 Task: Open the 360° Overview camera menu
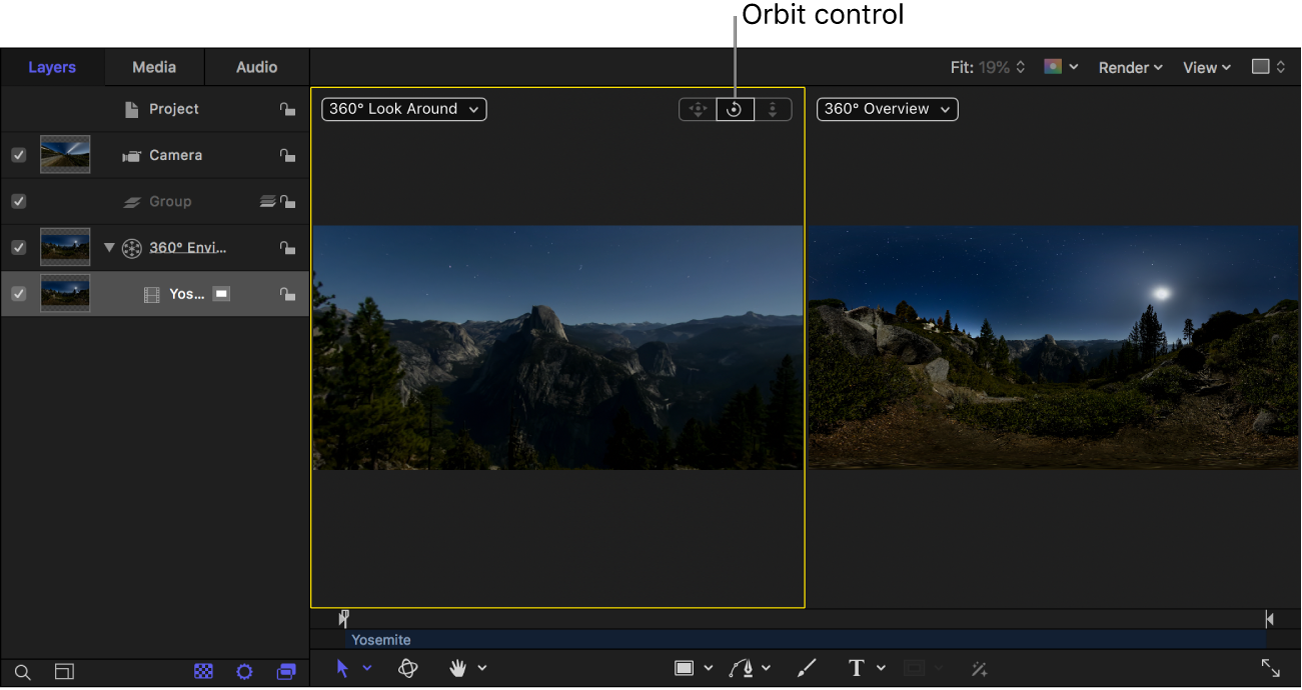[x=887, y=109]
